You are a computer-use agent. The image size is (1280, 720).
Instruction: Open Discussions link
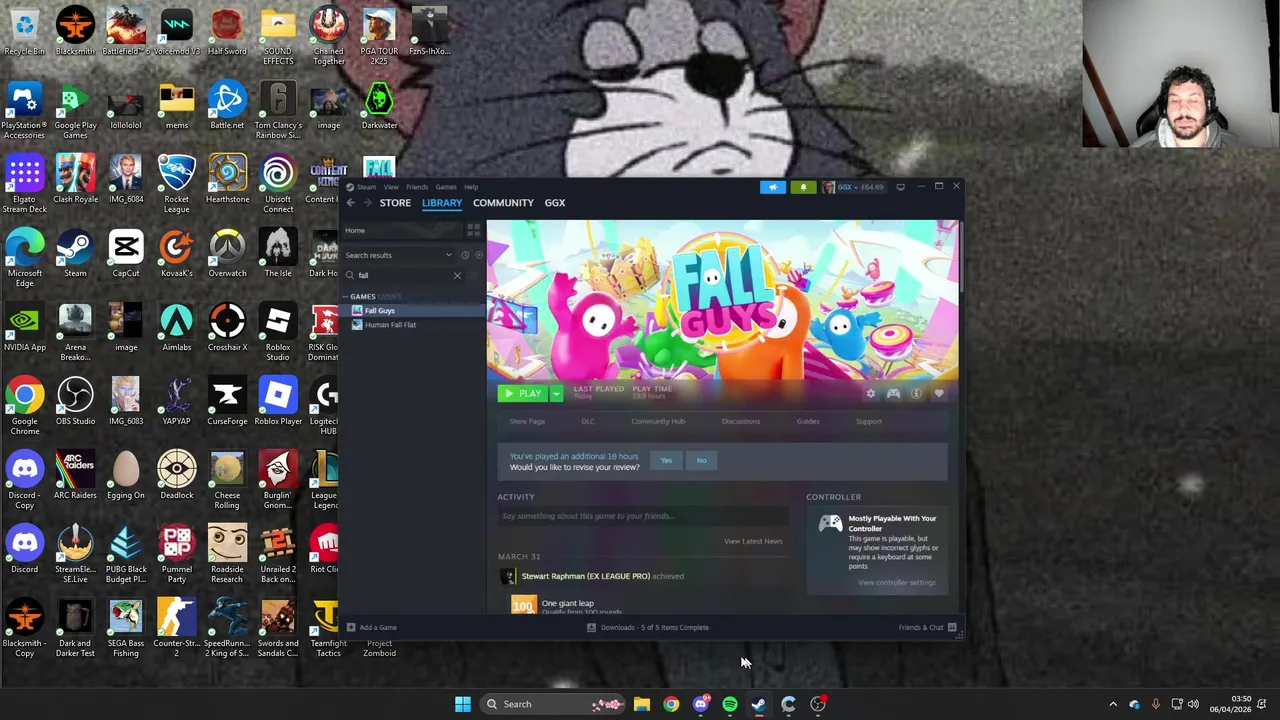(741, 421)
